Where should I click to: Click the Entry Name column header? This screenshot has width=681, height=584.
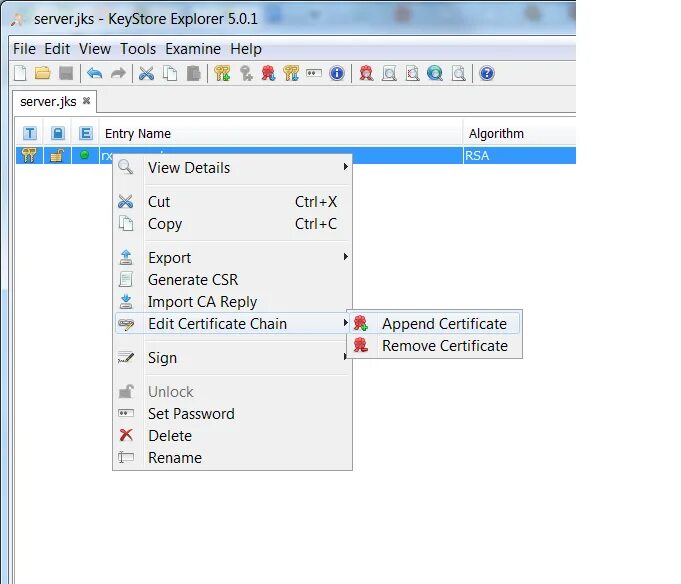281,133
